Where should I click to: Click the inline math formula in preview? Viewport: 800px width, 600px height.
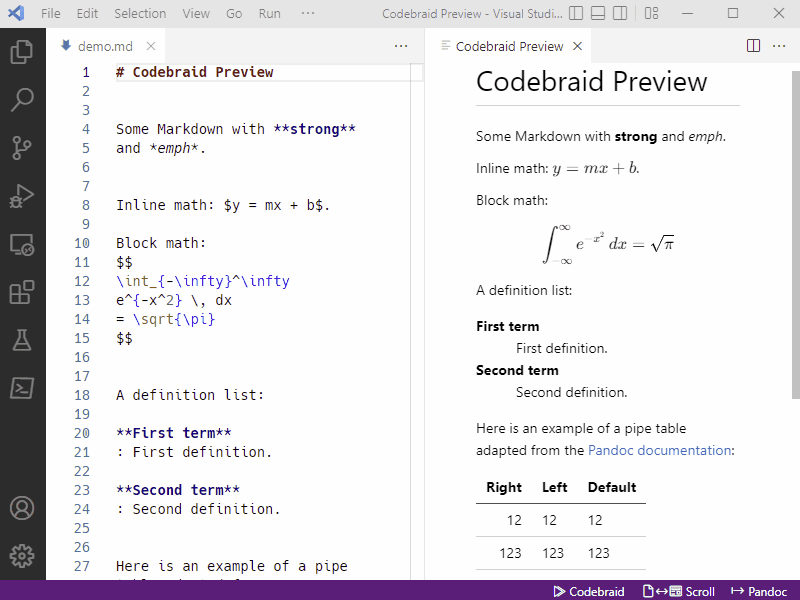click(595, 168)
